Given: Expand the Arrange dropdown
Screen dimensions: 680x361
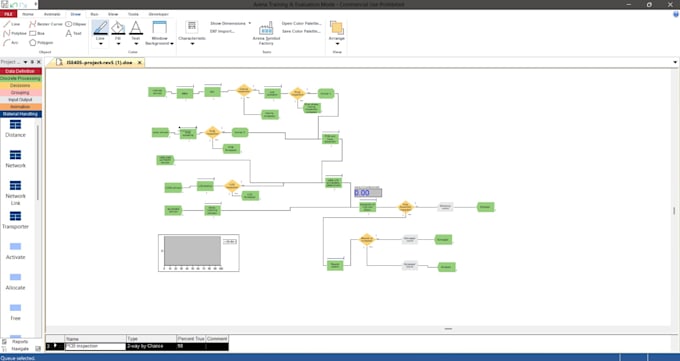Looking at the screenshot, I should click(x=337, y=43).
